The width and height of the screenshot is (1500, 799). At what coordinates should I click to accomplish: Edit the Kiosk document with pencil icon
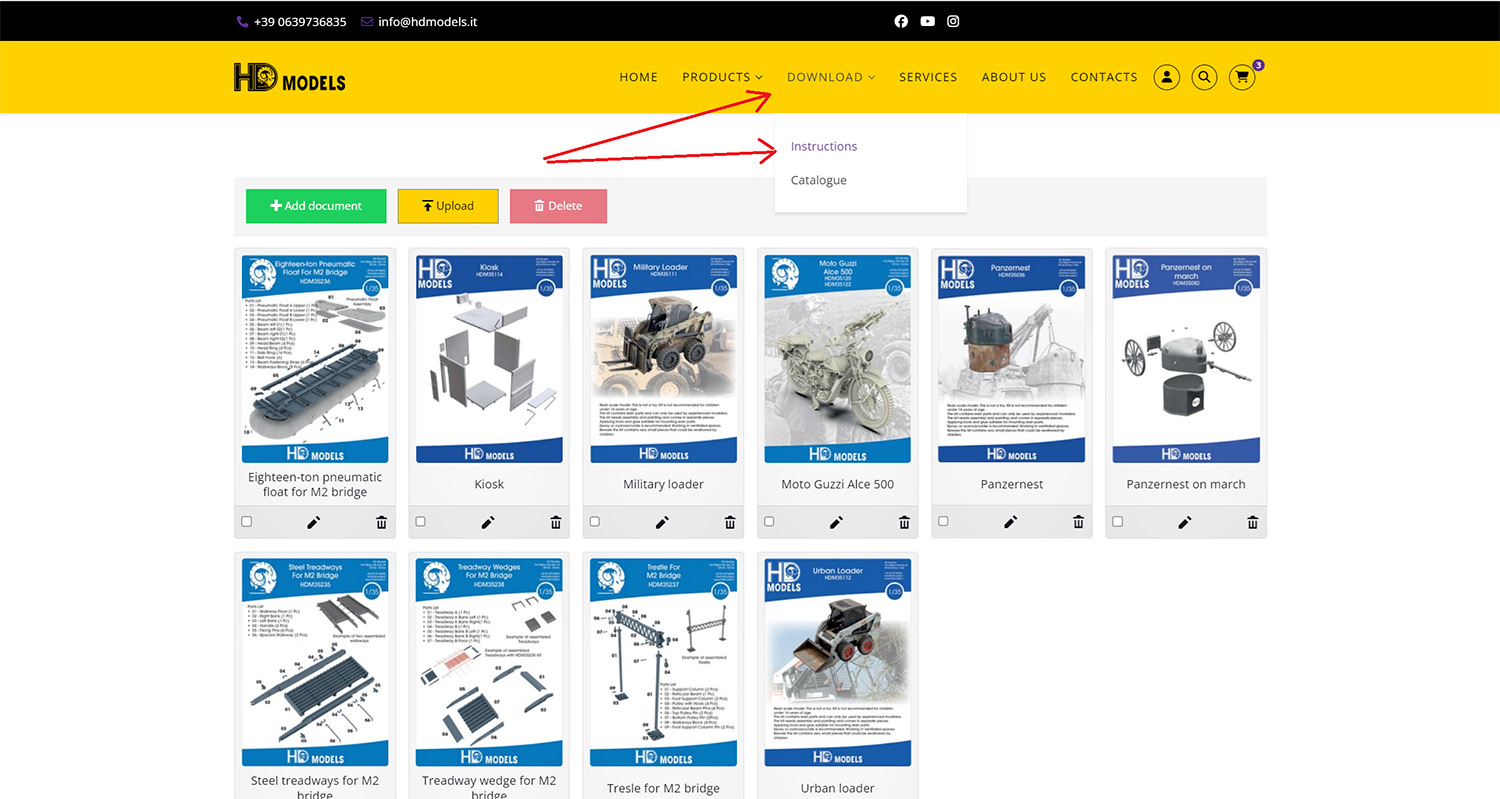click(x=488, y=522)
